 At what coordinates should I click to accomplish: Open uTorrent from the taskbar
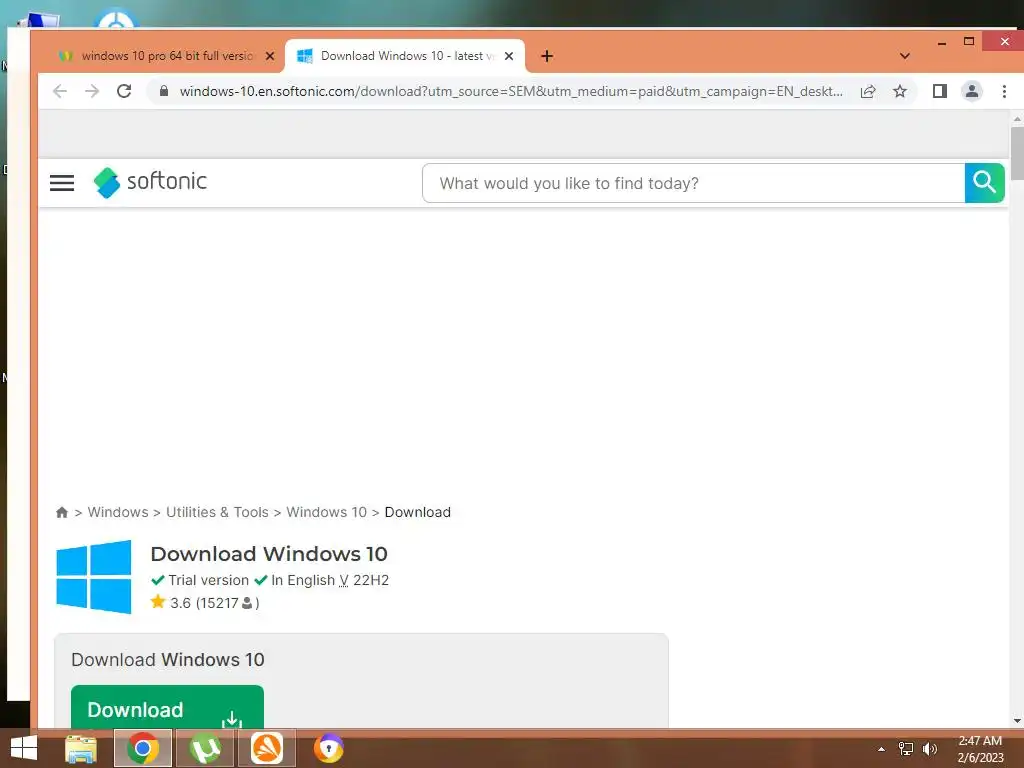click(205, 748)
